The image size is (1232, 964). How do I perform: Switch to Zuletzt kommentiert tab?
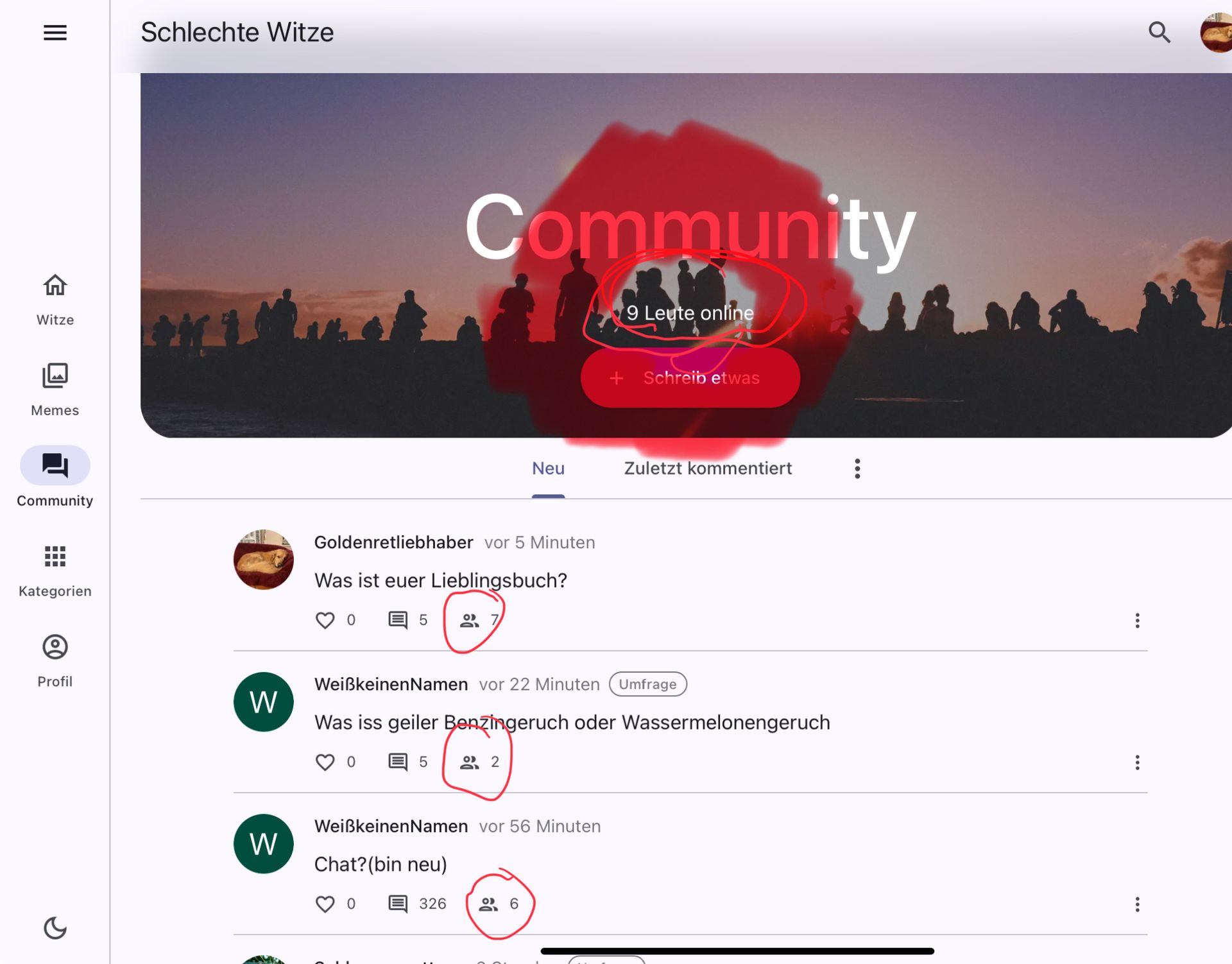pos(707,468)
